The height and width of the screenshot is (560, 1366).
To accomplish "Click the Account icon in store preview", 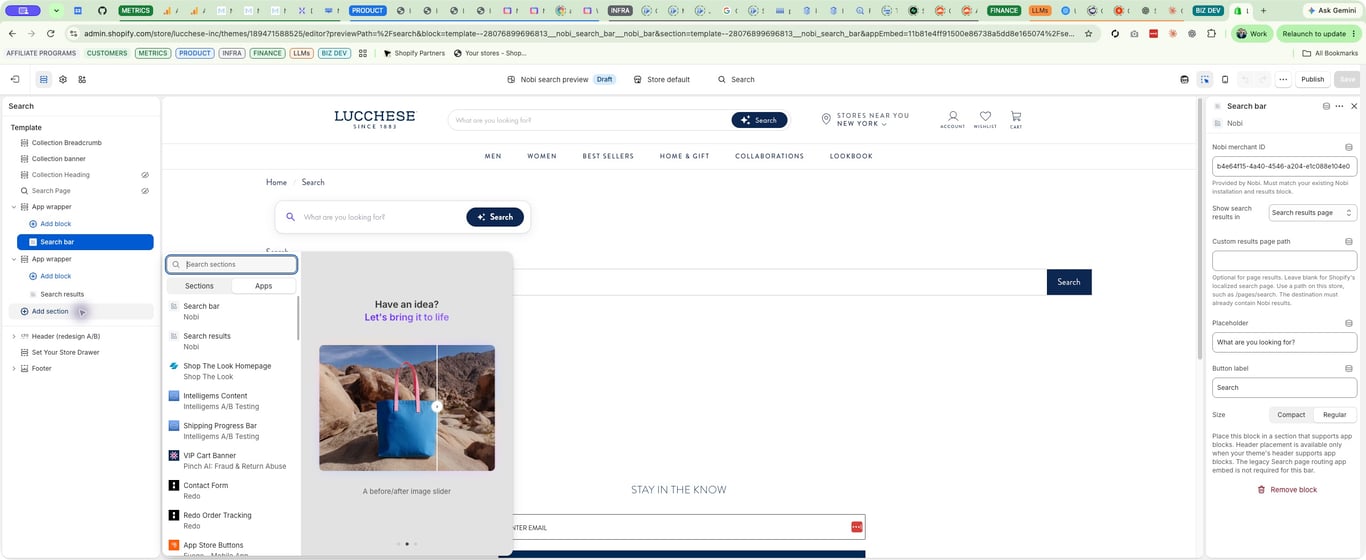I will (953, 119).
